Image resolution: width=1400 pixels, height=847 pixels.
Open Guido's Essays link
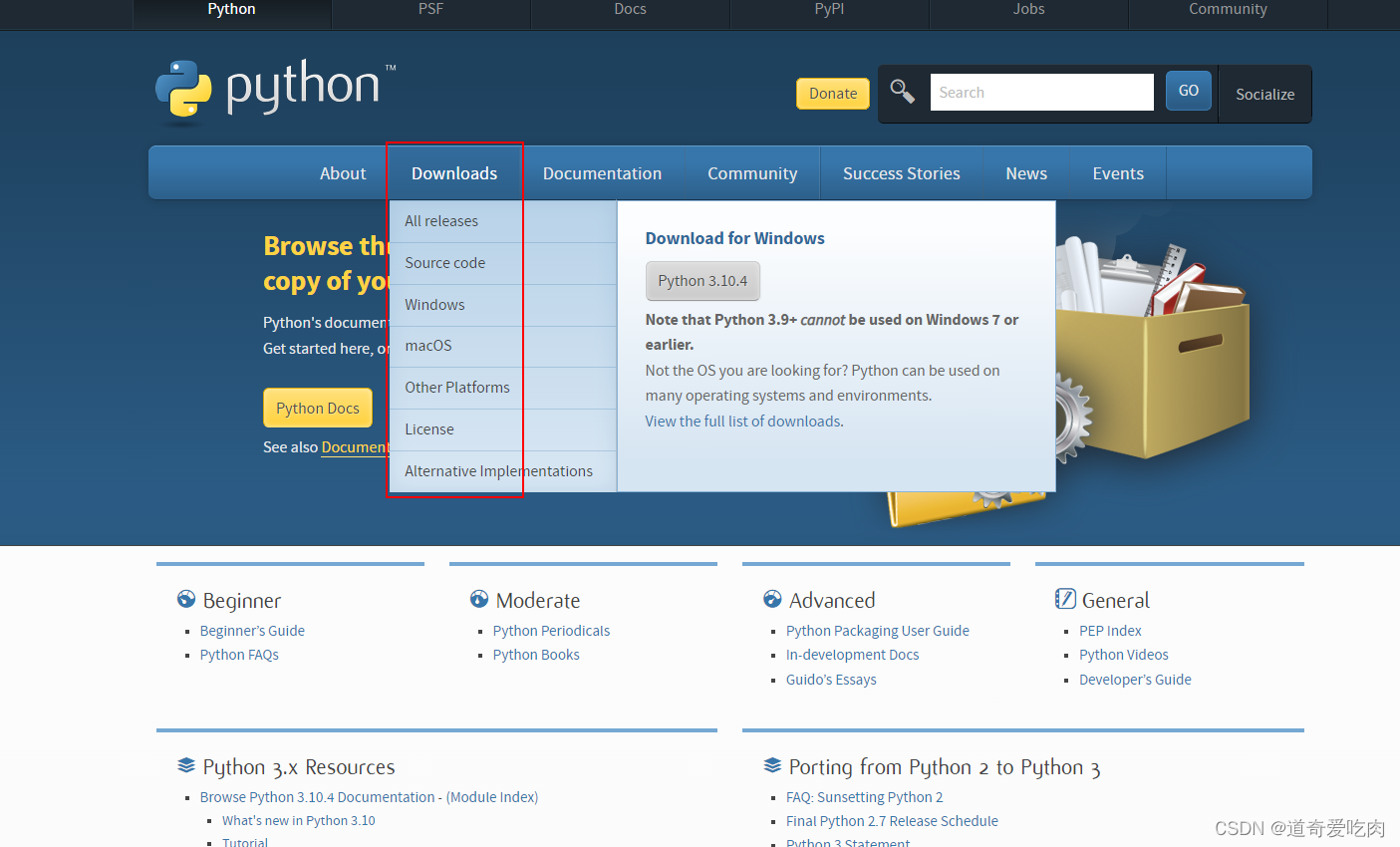pyautogui.click(x=831, y=680)
